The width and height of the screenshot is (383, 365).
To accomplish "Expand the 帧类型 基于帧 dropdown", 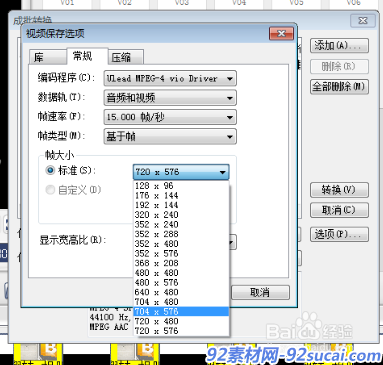I will [170, 137].
